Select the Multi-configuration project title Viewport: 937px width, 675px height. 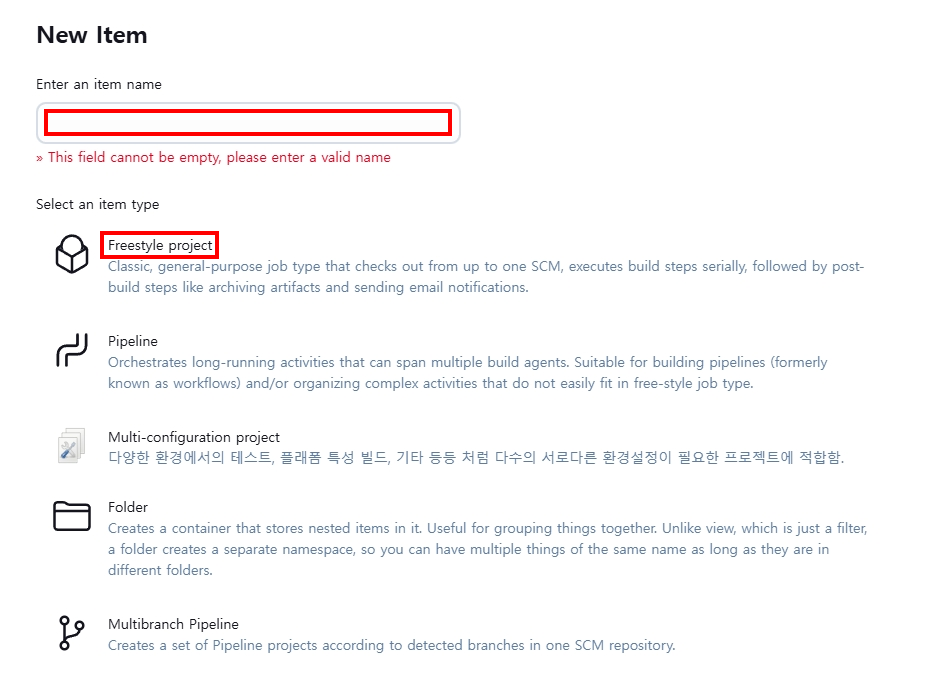pos(194,437)
